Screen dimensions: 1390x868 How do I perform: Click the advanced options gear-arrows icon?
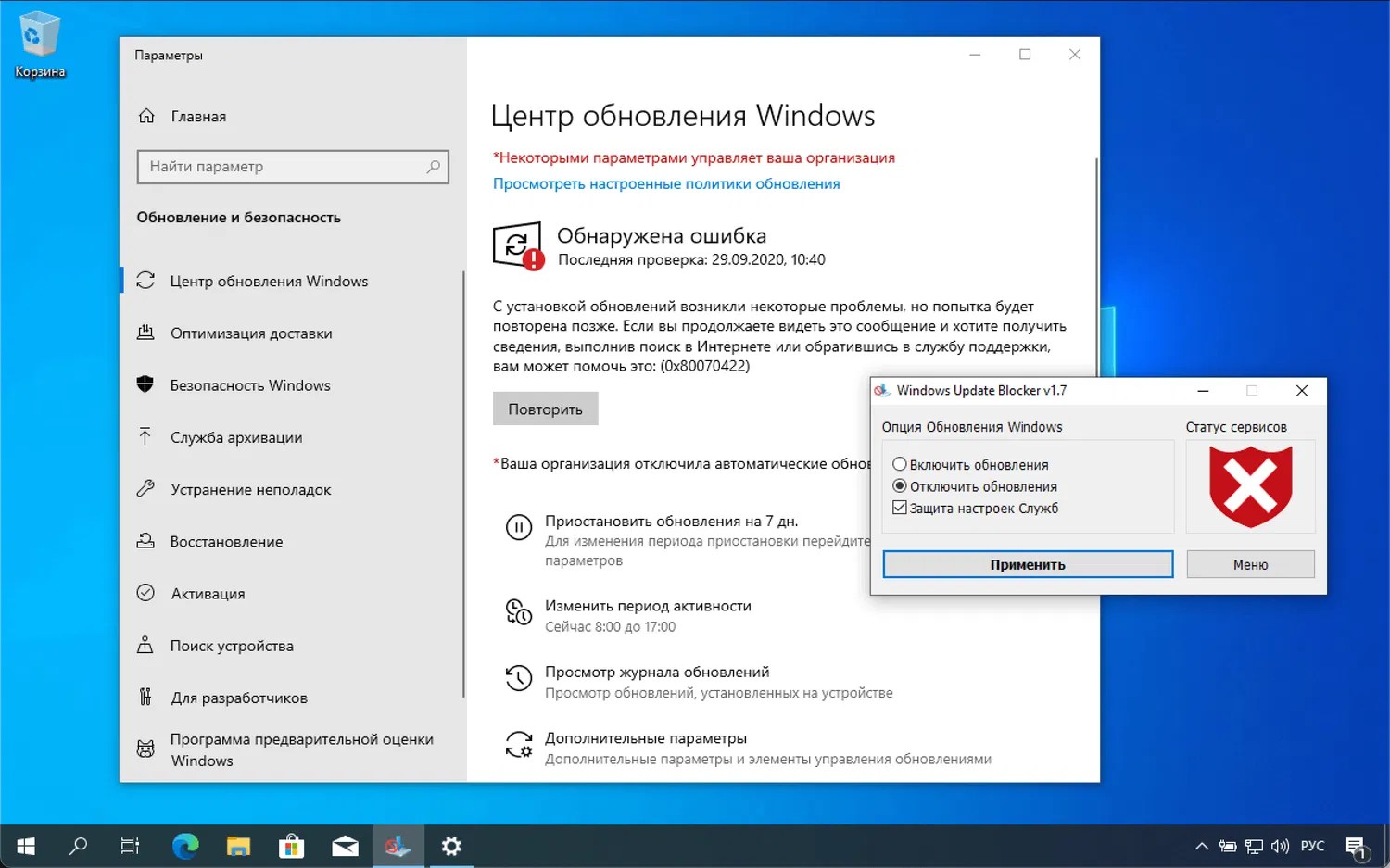(x=518, y=745)
